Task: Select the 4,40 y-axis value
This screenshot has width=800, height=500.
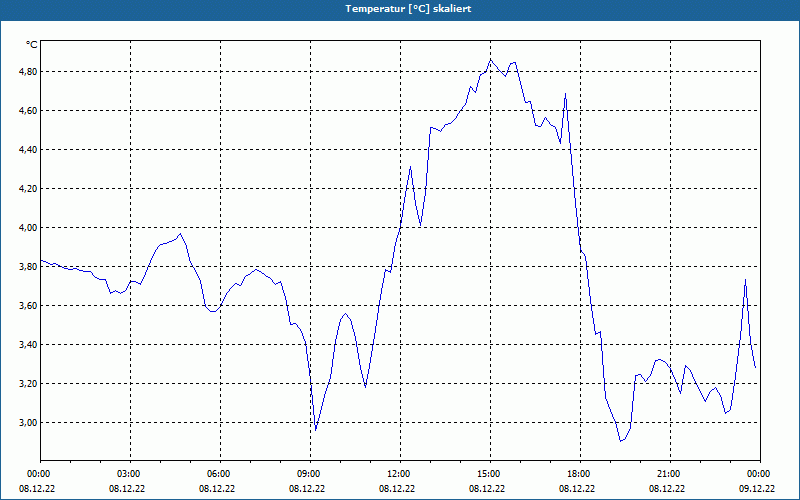Action: (28, 149)
